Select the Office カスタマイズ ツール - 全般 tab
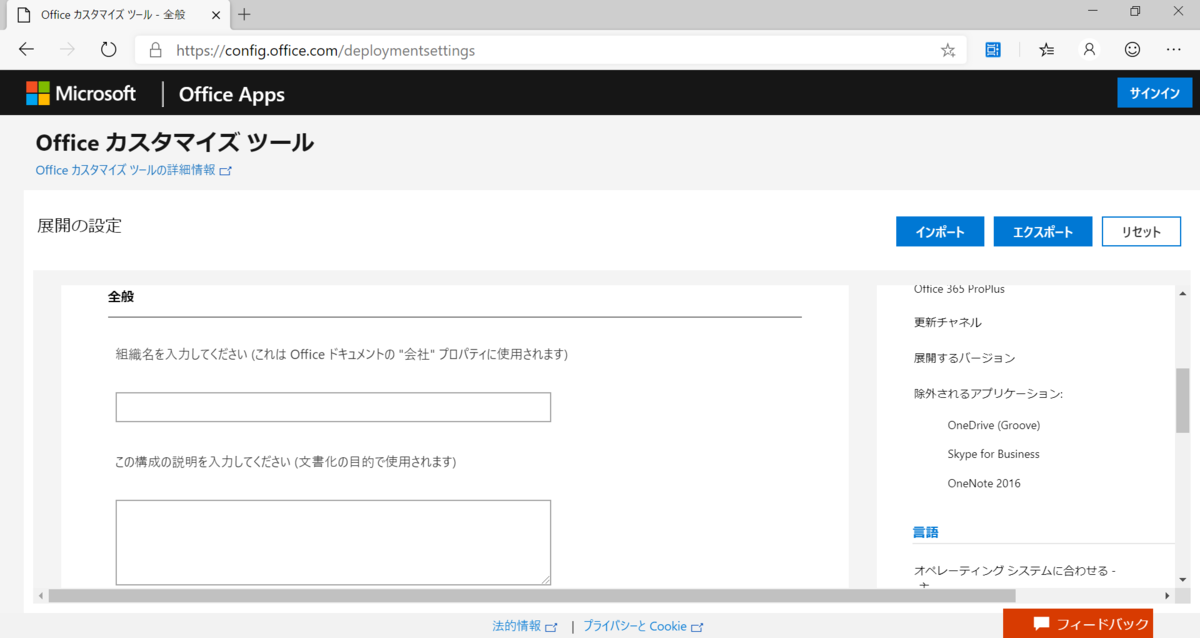1200x638 pixels. tap(116, 15)
